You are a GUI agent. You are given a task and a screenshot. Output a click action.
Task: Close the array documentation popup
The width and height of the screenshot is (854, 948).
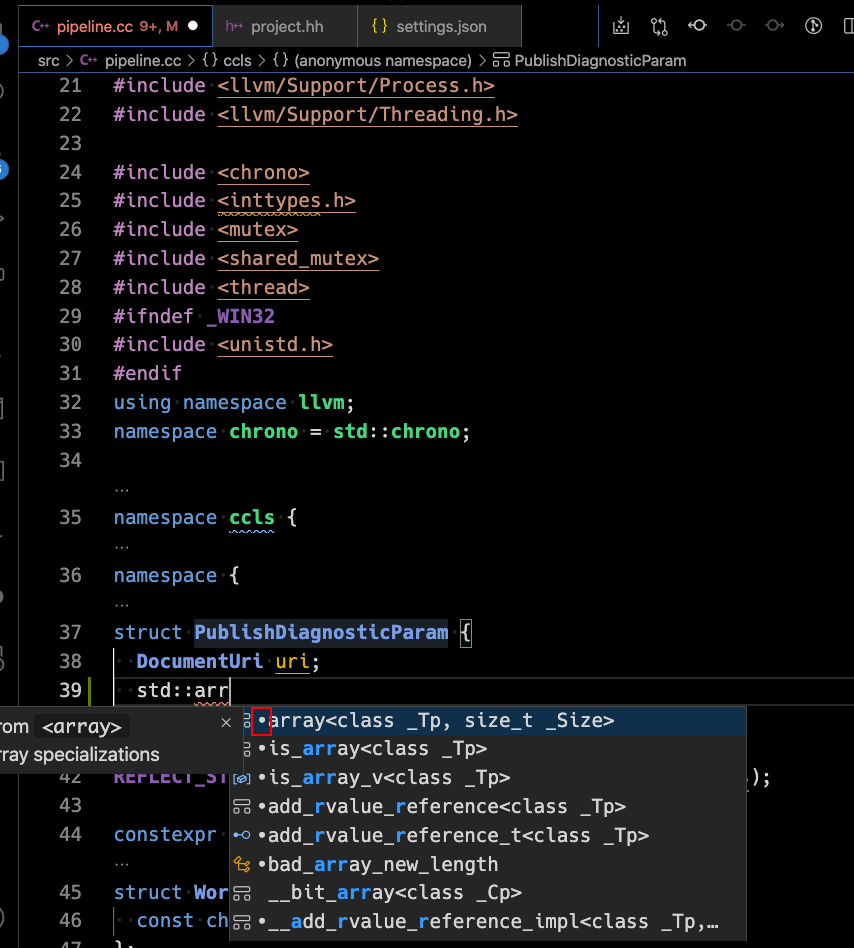(x=226, y=722)
